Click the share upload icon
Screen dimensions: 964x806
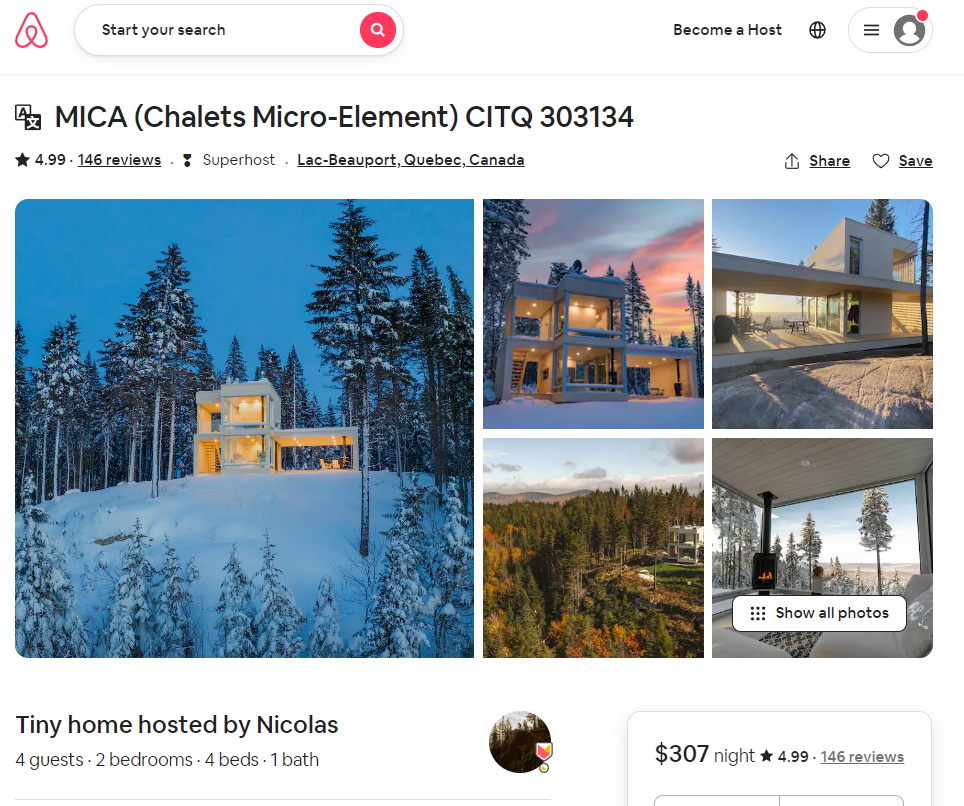[792, 161]
